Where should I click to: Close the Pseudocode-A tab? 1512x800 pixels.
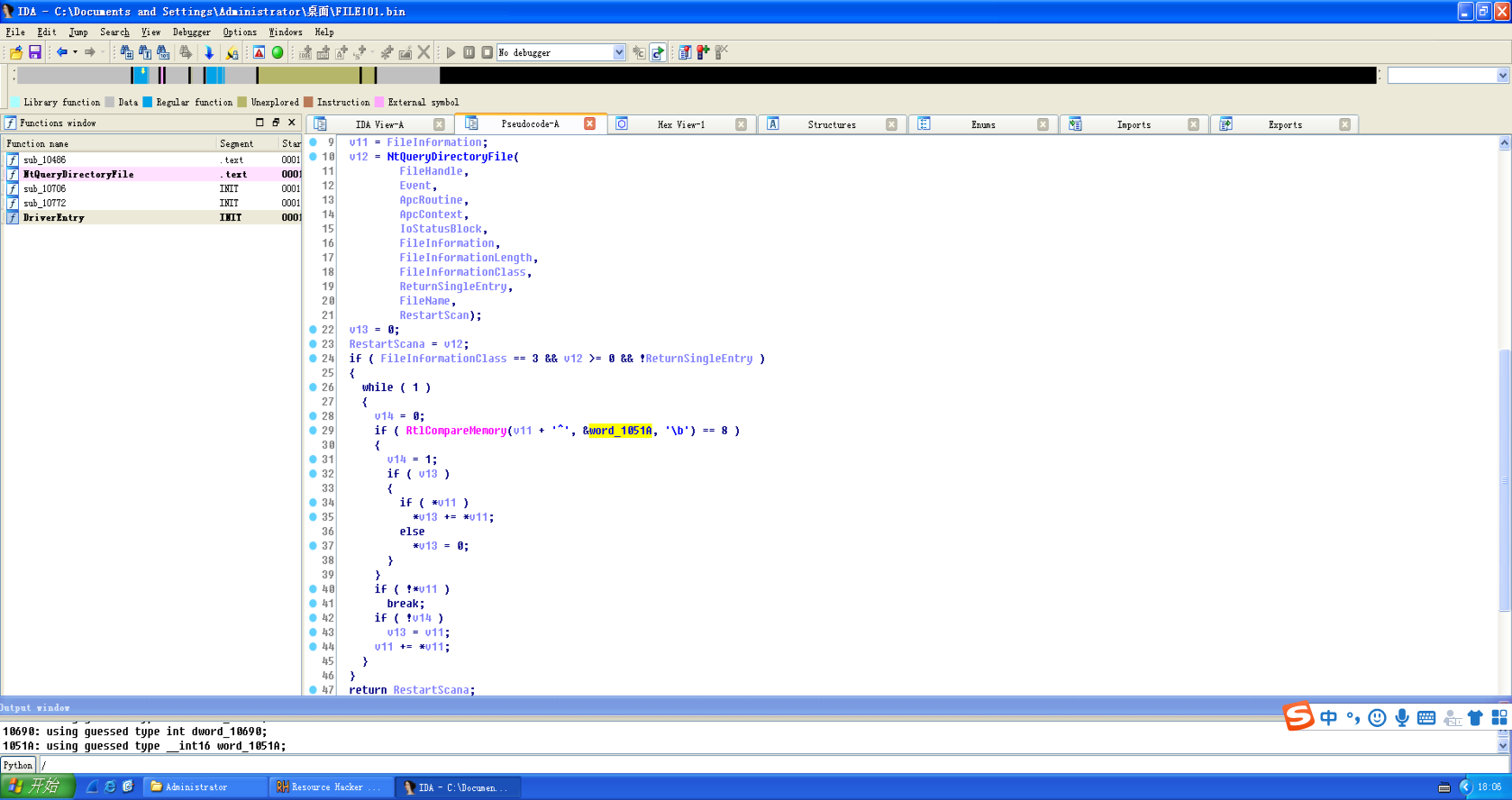pos(589,123)
